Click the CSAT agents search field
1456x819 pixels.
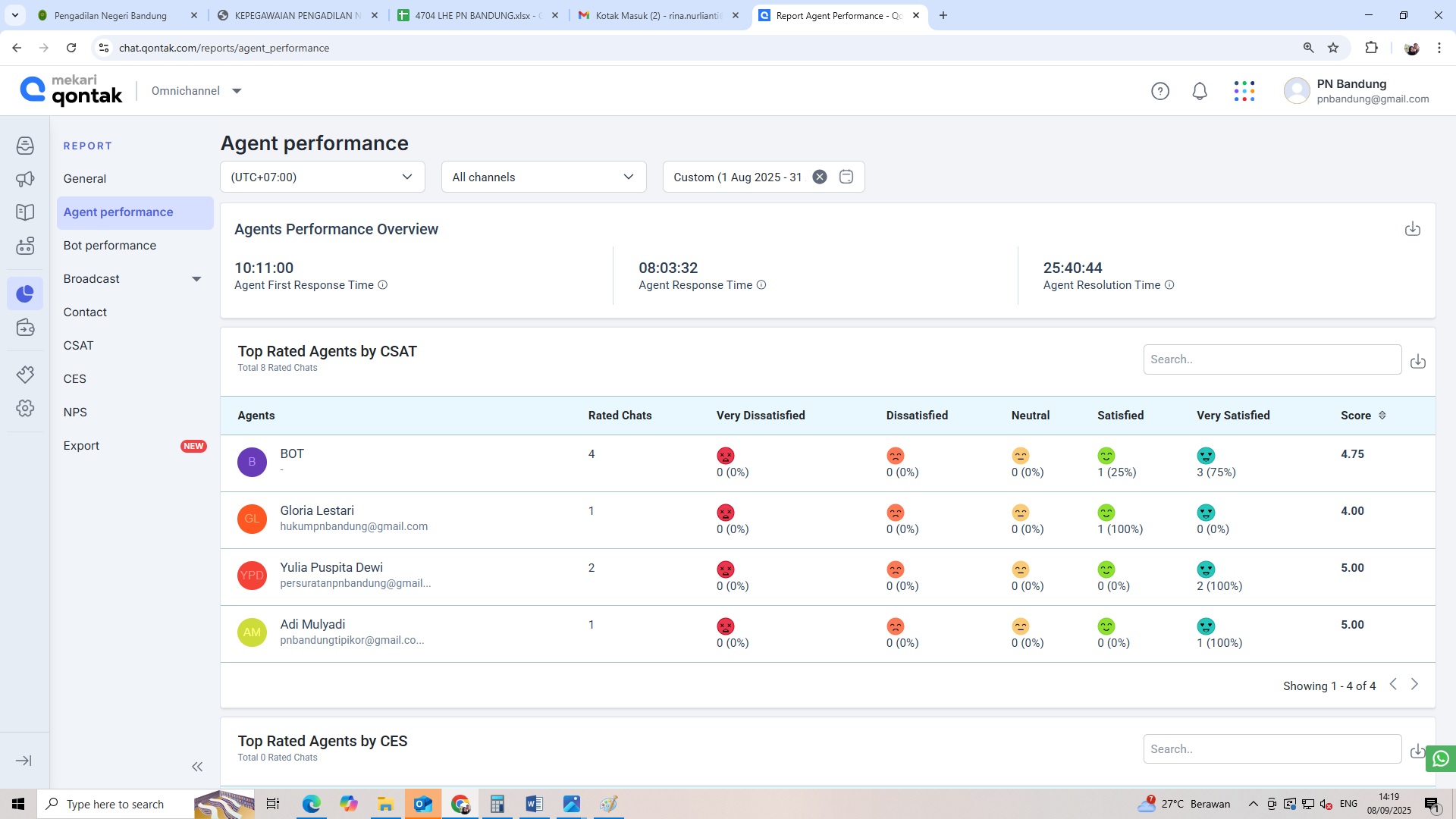[x=1272, y=359]
